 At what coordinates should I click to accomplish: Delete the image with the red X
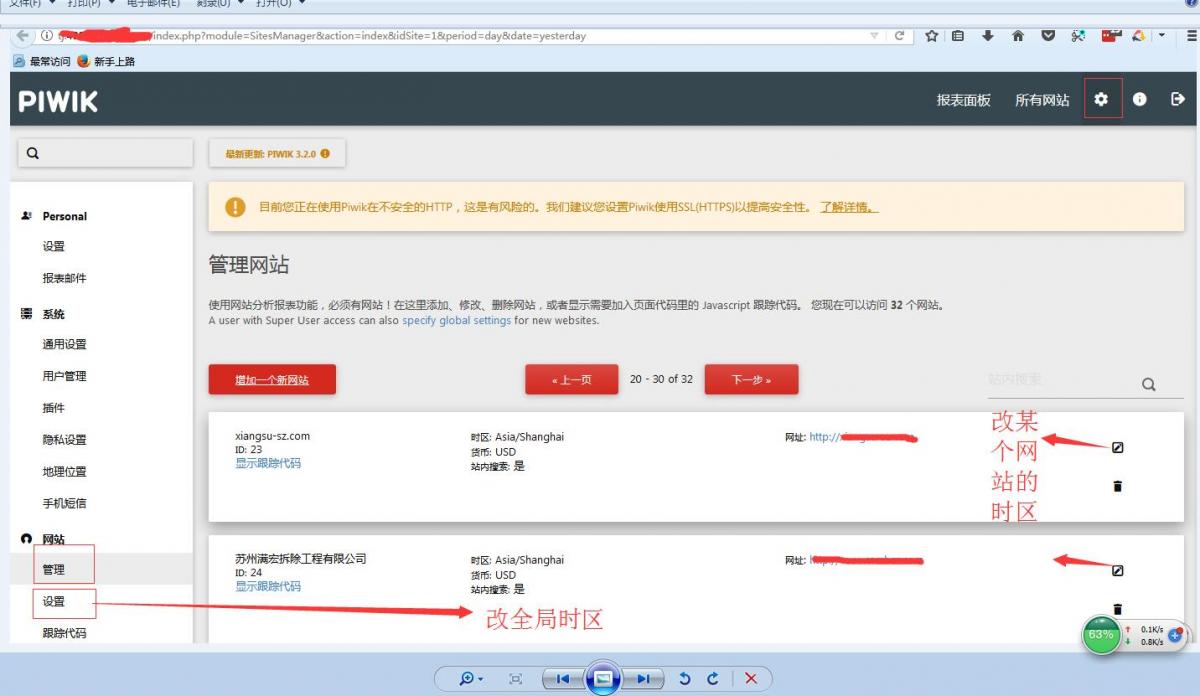[x=751, y=679]
